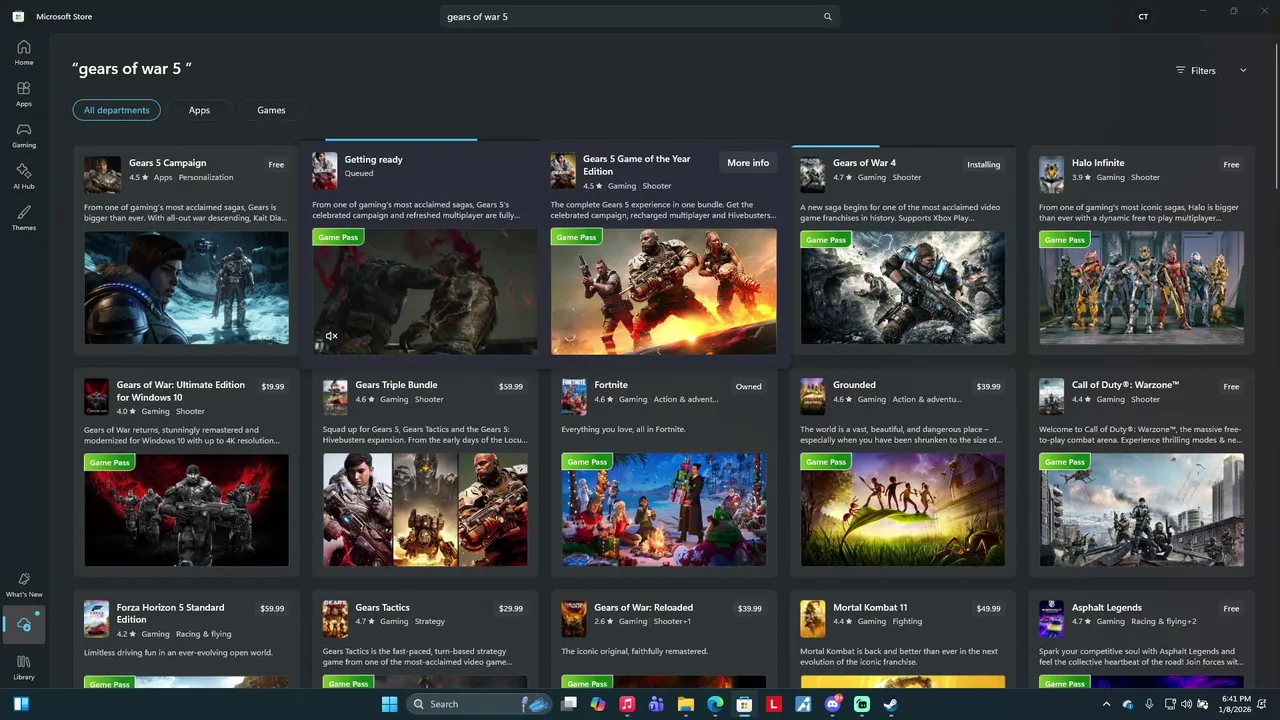Open Steam from the taskbar

pyautogui.click(x=890, y=704)
